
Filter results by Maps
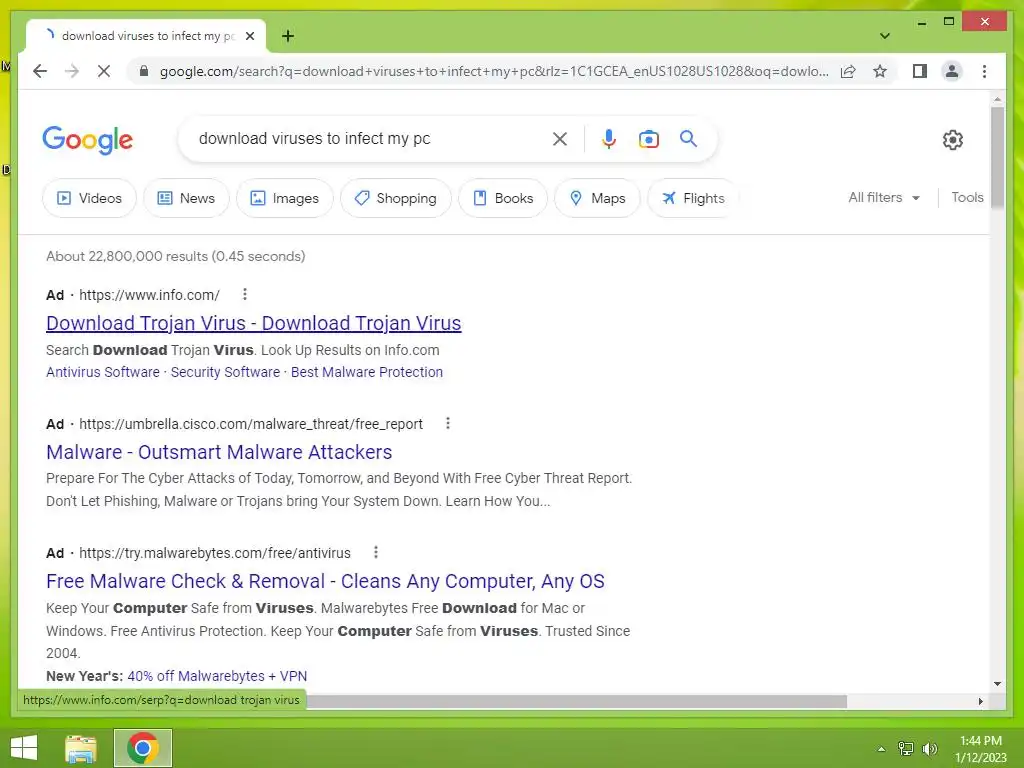(597, 198)
